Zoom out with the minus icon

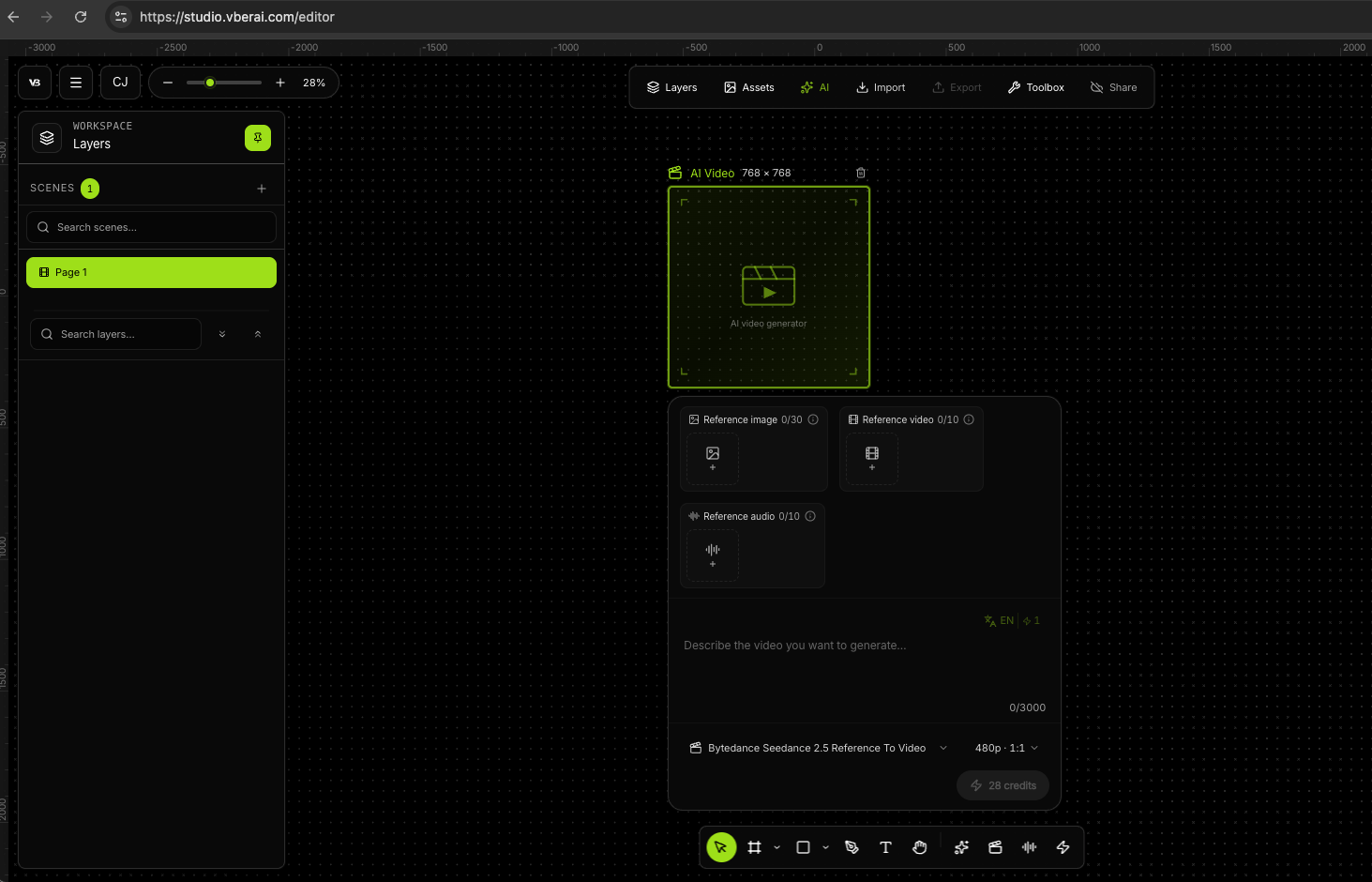pos(168,83)
